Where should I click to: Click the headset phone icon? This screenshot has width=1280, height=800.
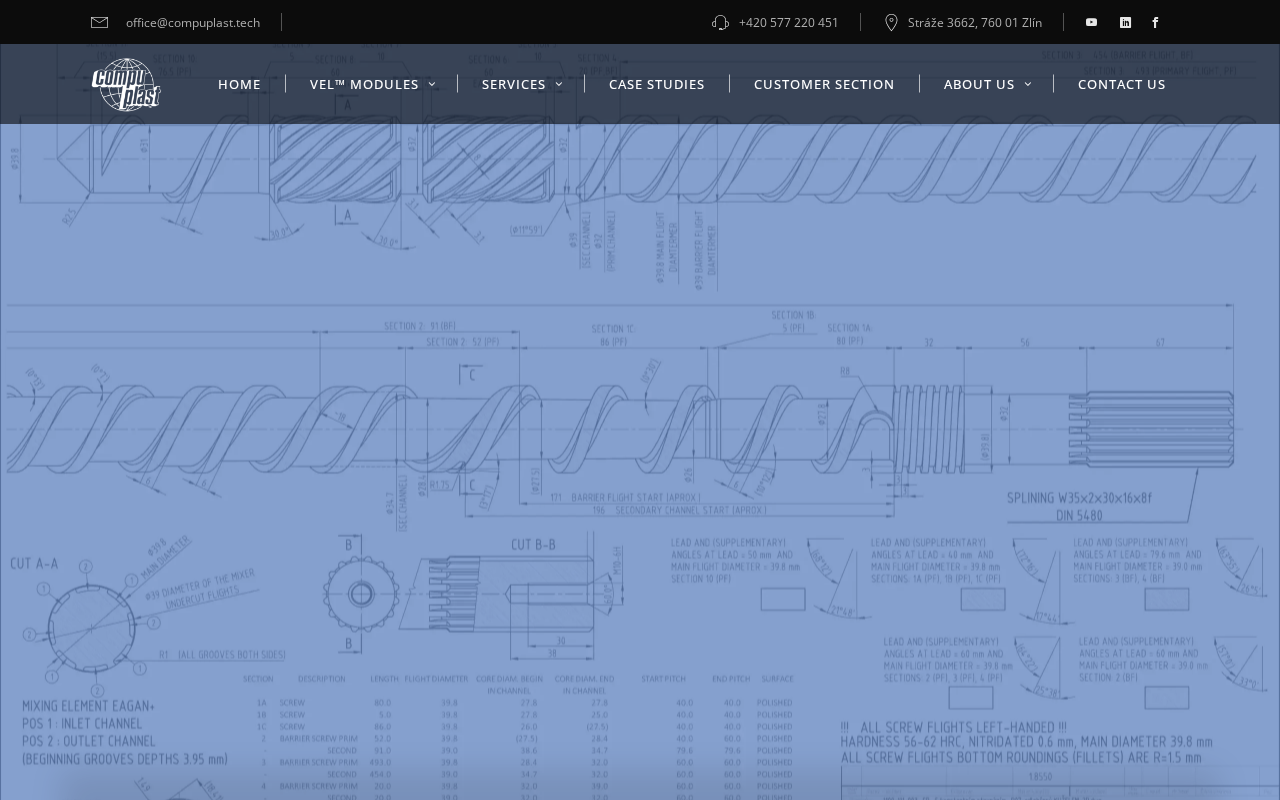pos(720,22)
